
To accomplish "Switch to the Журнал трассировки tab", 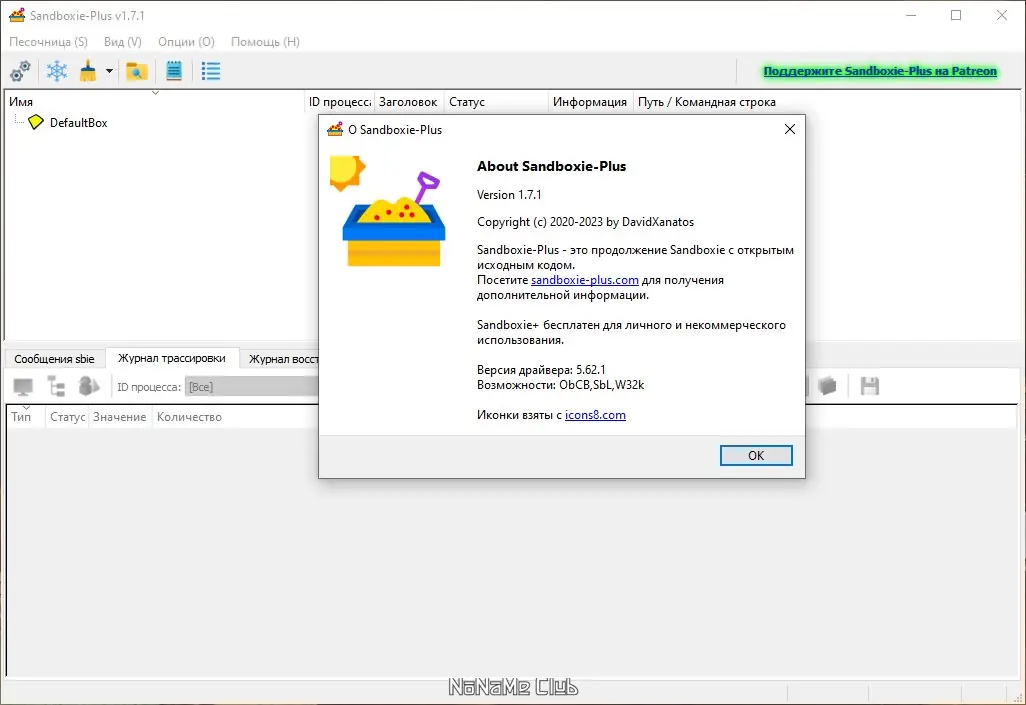I will pos(171,358).
